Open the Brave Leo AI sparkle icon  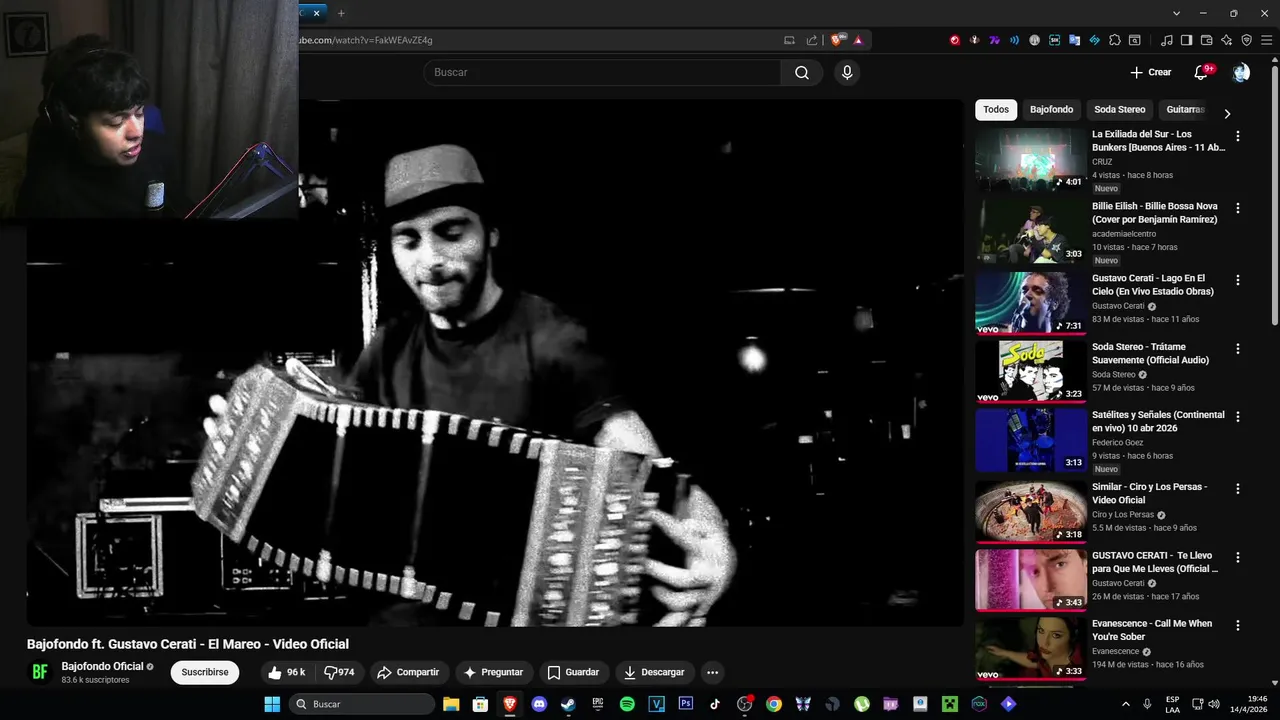pyautogui.click(x=1226, y=40)
